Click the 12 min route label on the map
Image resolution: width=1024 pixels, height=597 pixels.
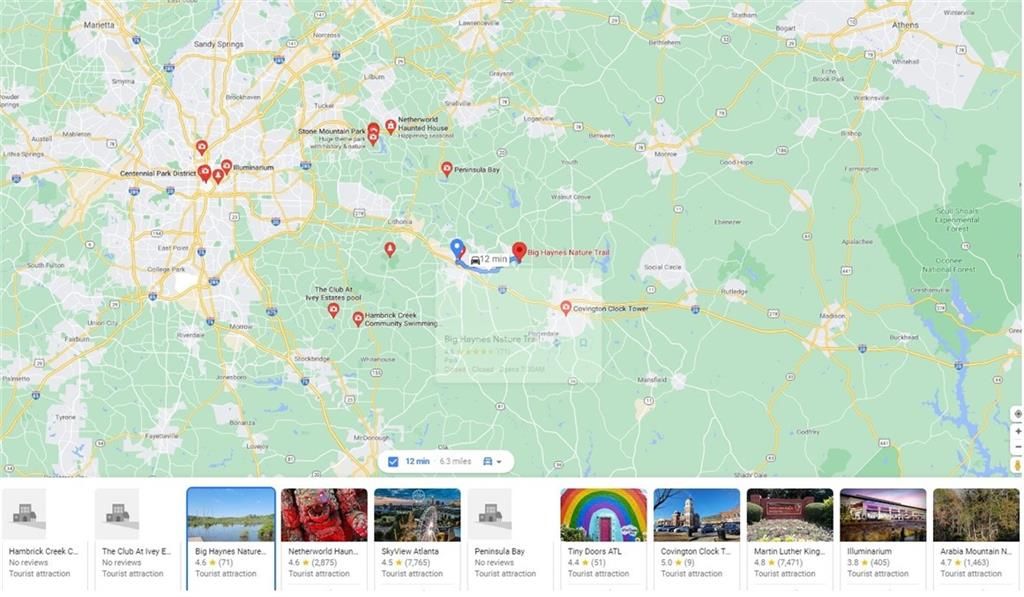point(489,259)
